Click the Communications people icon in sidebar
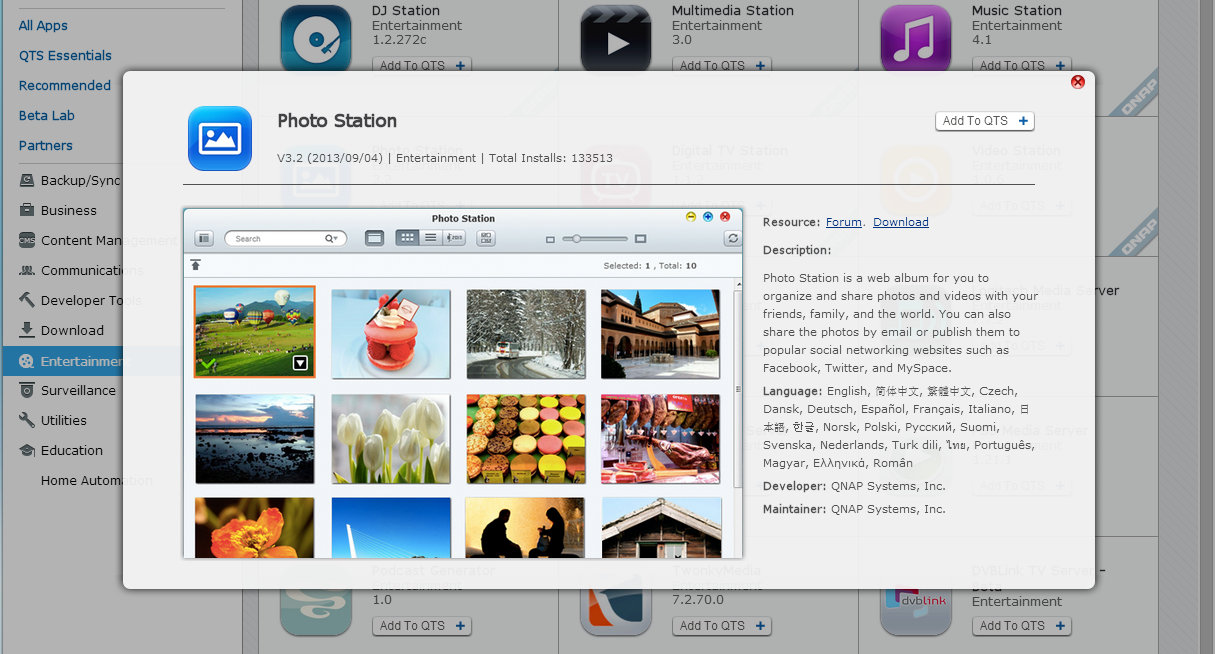 [26, 271]
